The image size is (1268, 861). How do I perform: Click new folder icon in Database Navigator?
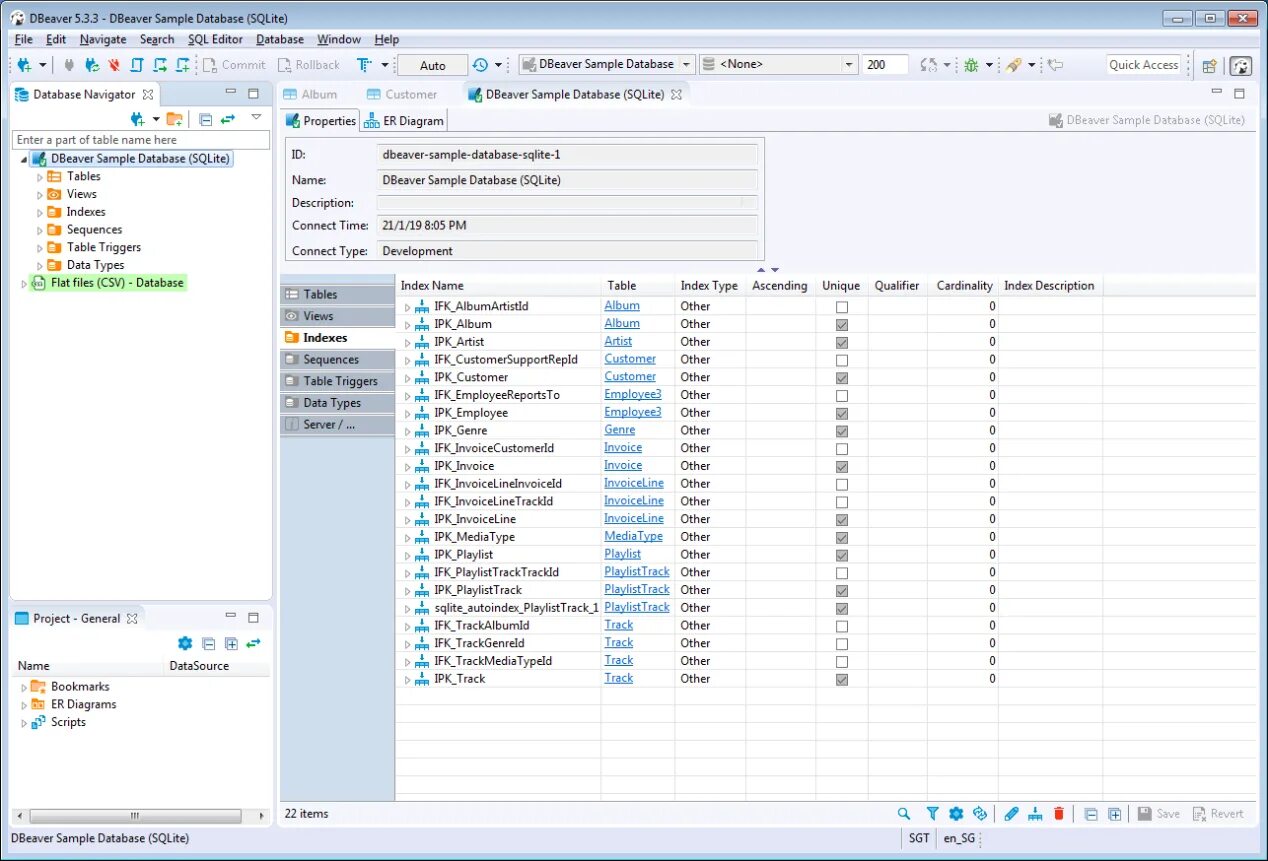(175, 119)
